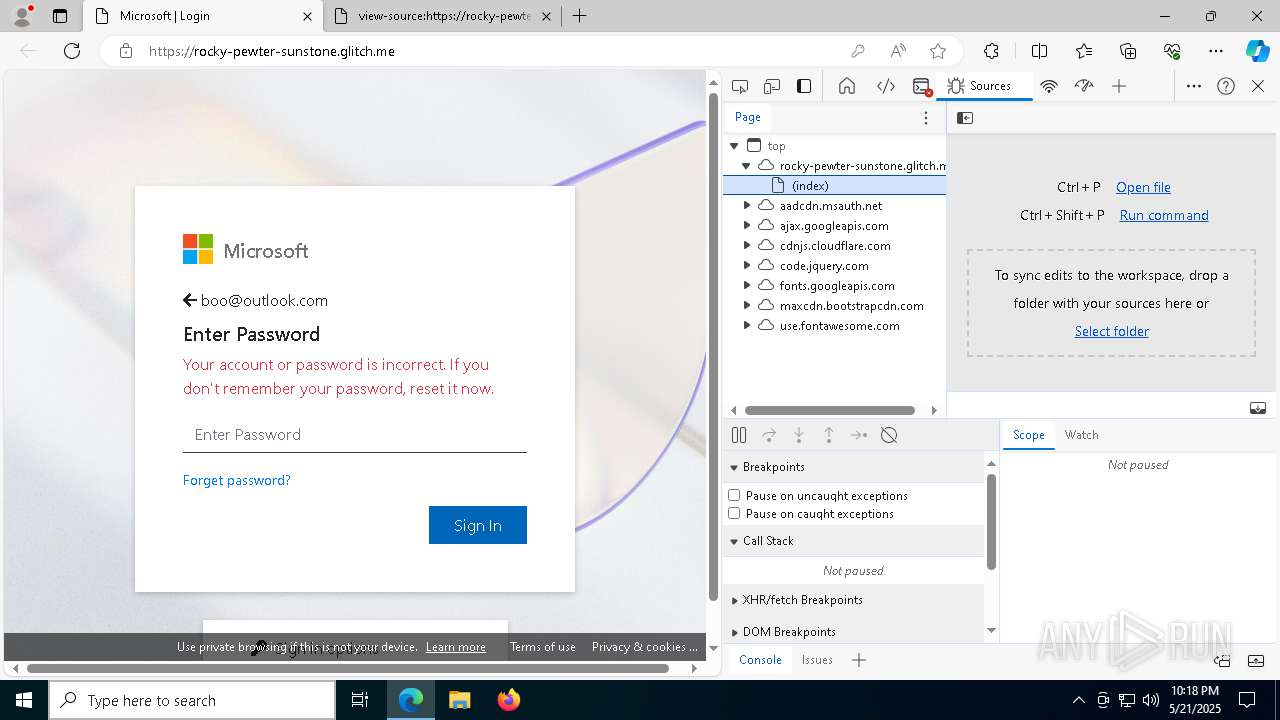Image resolution: width=1280 pixels, height=720 pixels.
Task: Click the Step into function icon
Action: [x=799, y=435]
